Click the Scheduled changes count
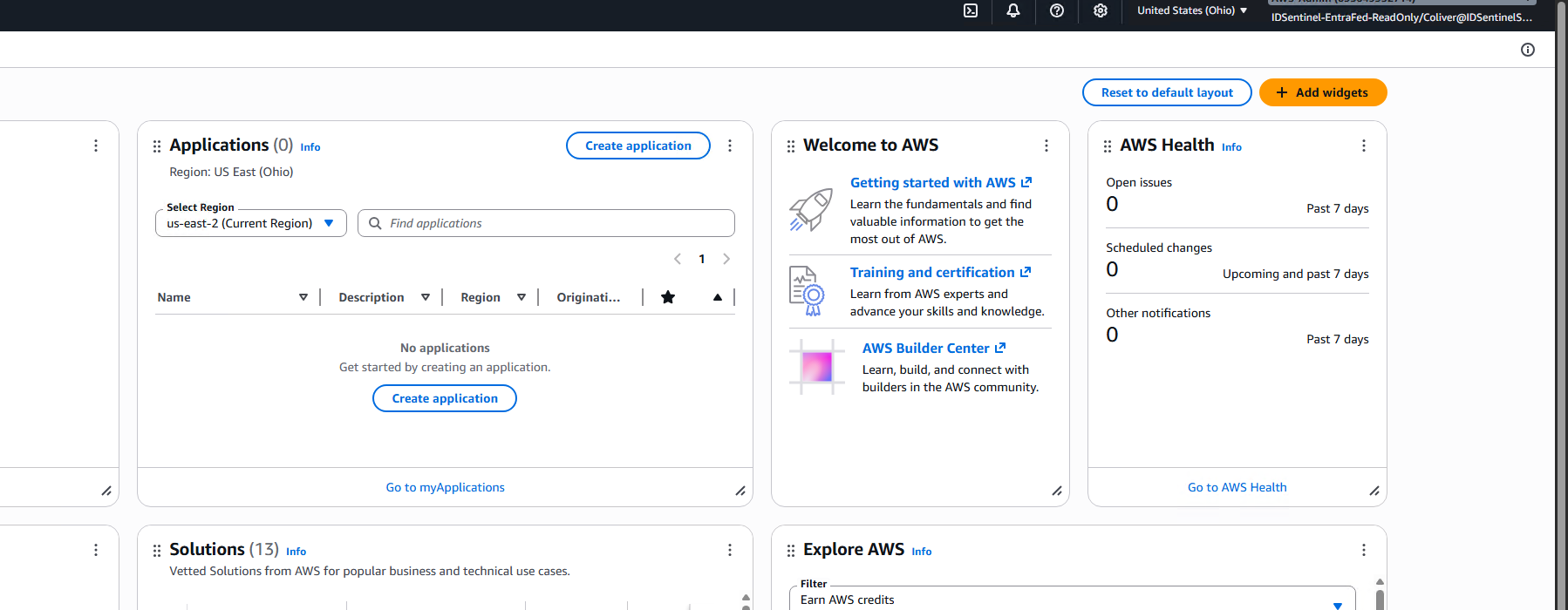Screen dimensions: 1568x610 pos(1112,269)
